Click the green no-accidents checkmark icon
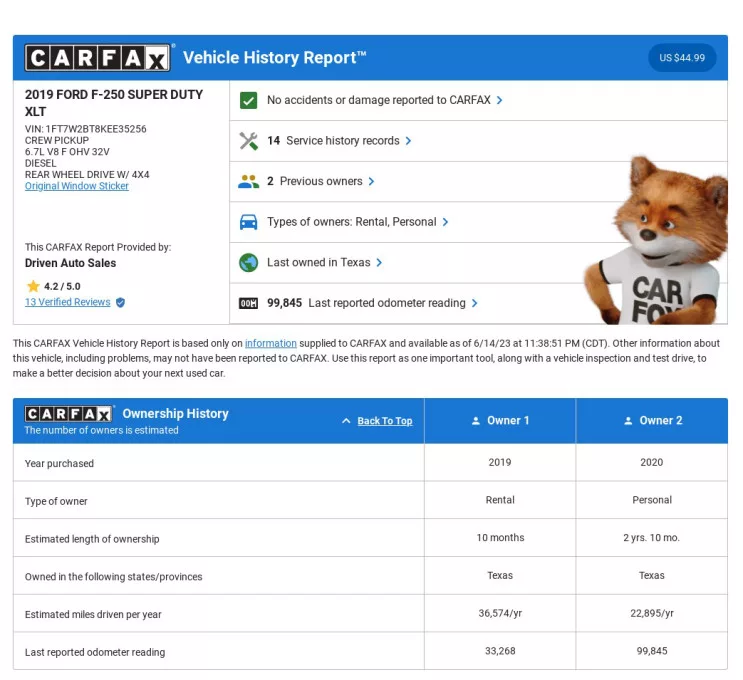The image size is (743, 680). click(x=249, y=100)
